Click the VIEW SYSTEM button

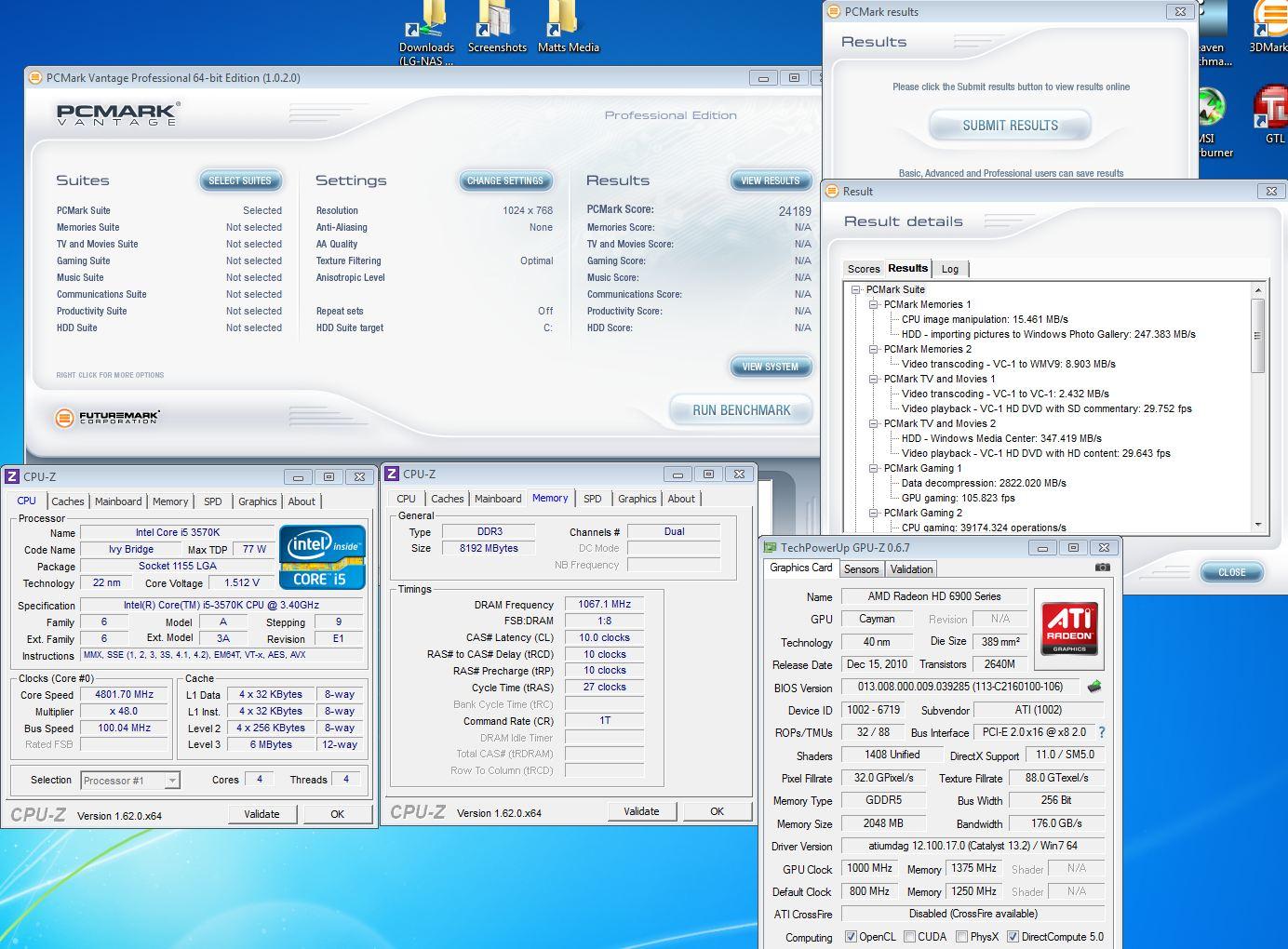[771, 367]
